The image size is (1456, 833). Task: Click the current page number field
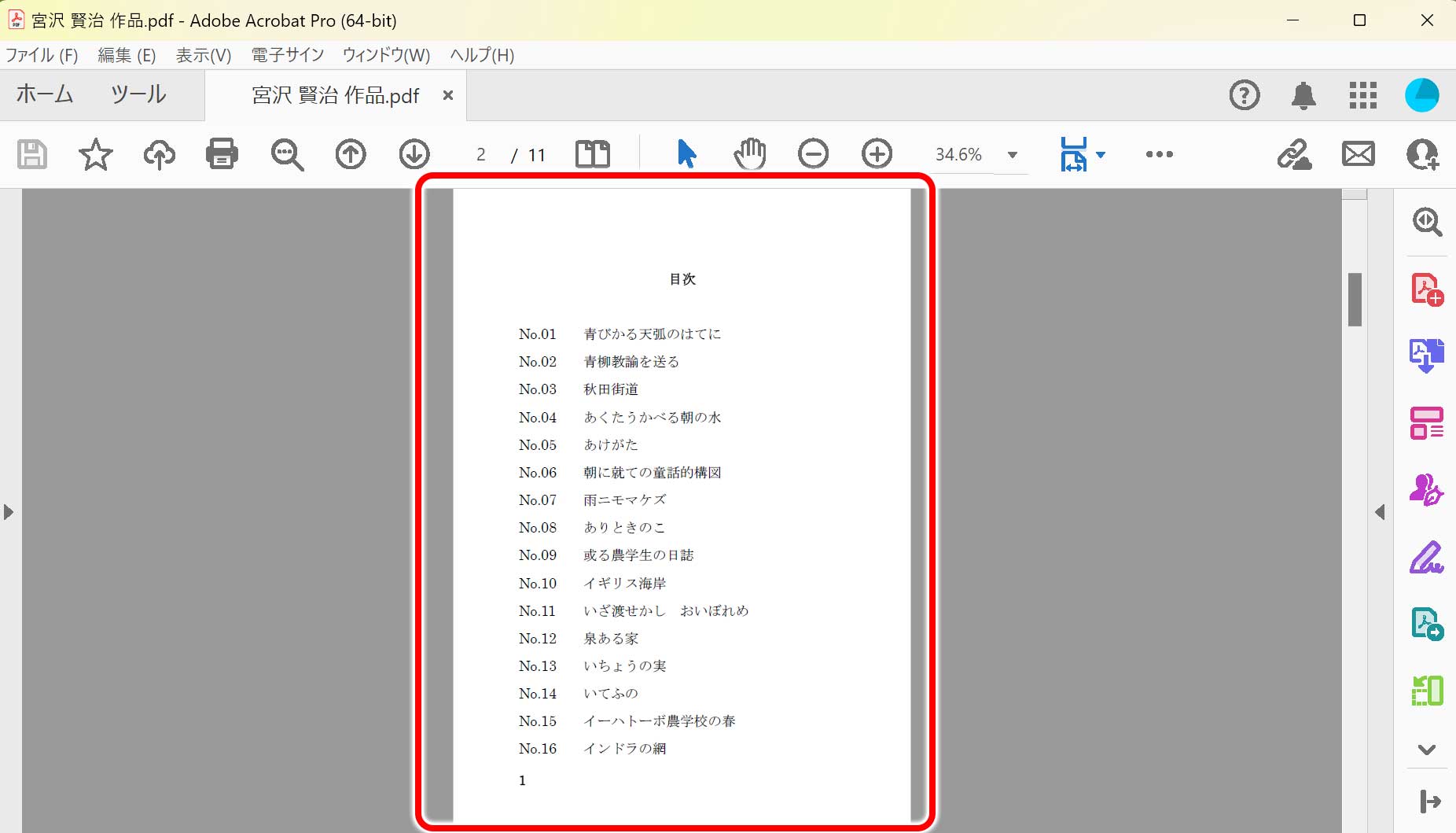click(480, 155)
